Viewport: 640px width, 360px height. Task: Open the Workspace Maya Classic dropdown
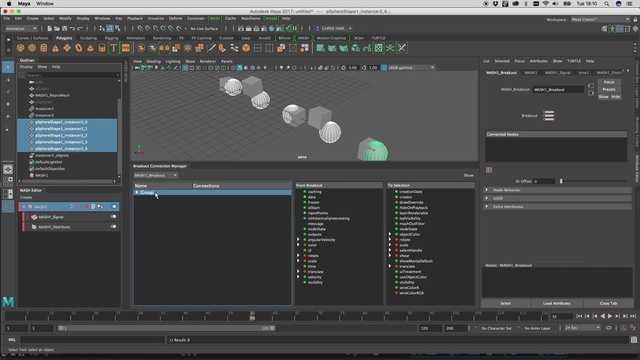(600, 19)
